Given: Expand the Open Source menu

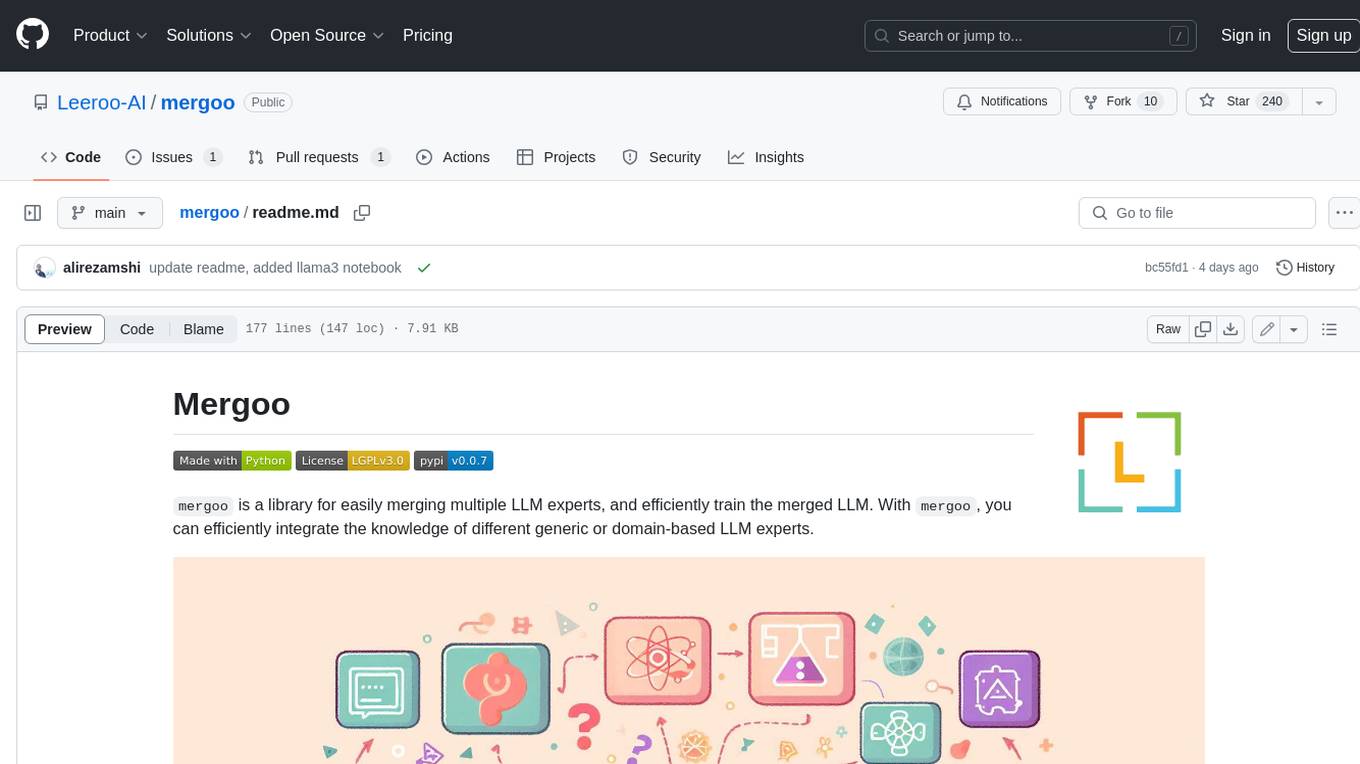Looking at the screenshot, I should point(327,35).
